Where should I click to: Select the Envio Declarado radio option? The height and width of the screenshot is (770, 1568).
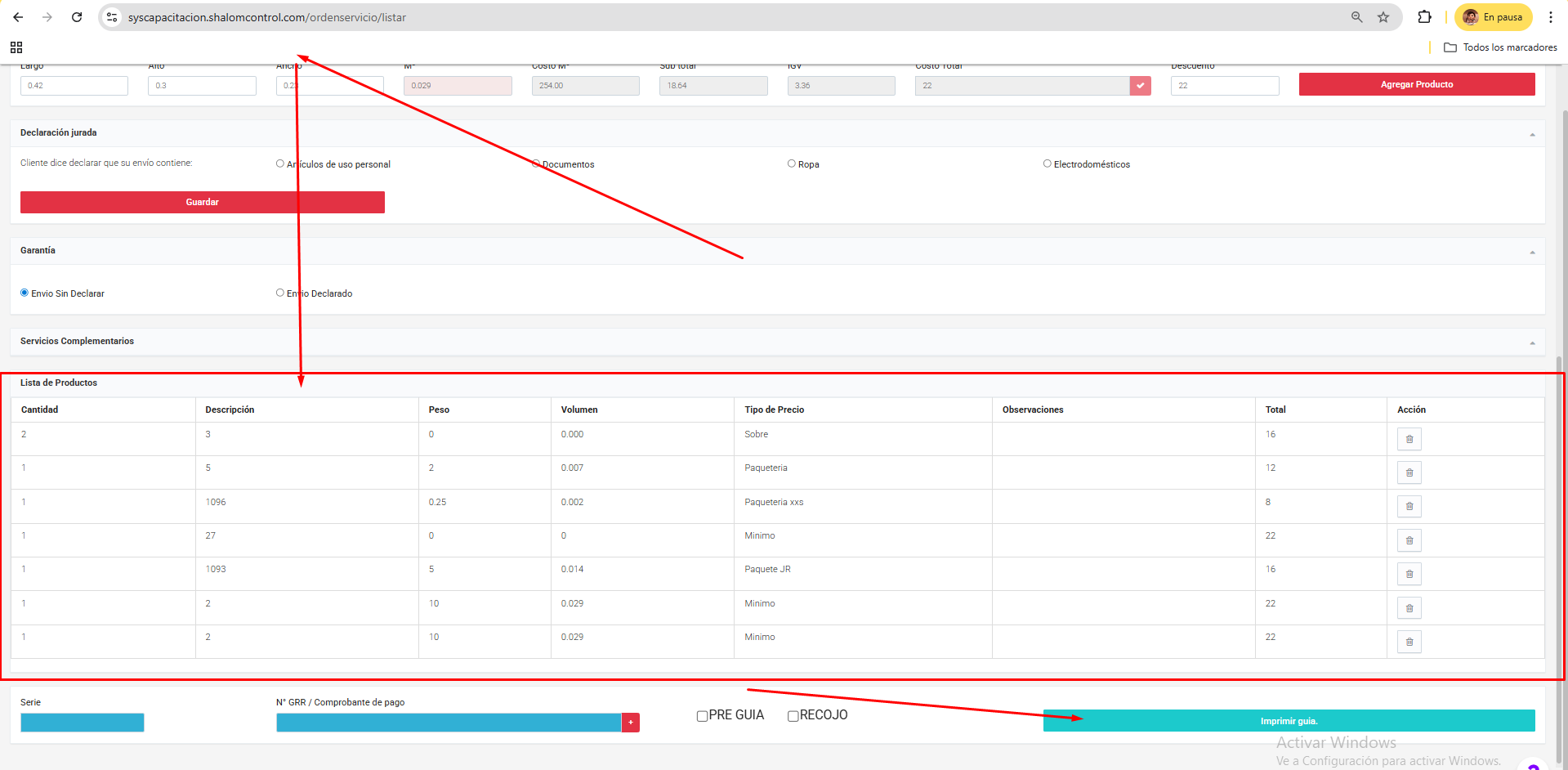(x=280, y=293)
